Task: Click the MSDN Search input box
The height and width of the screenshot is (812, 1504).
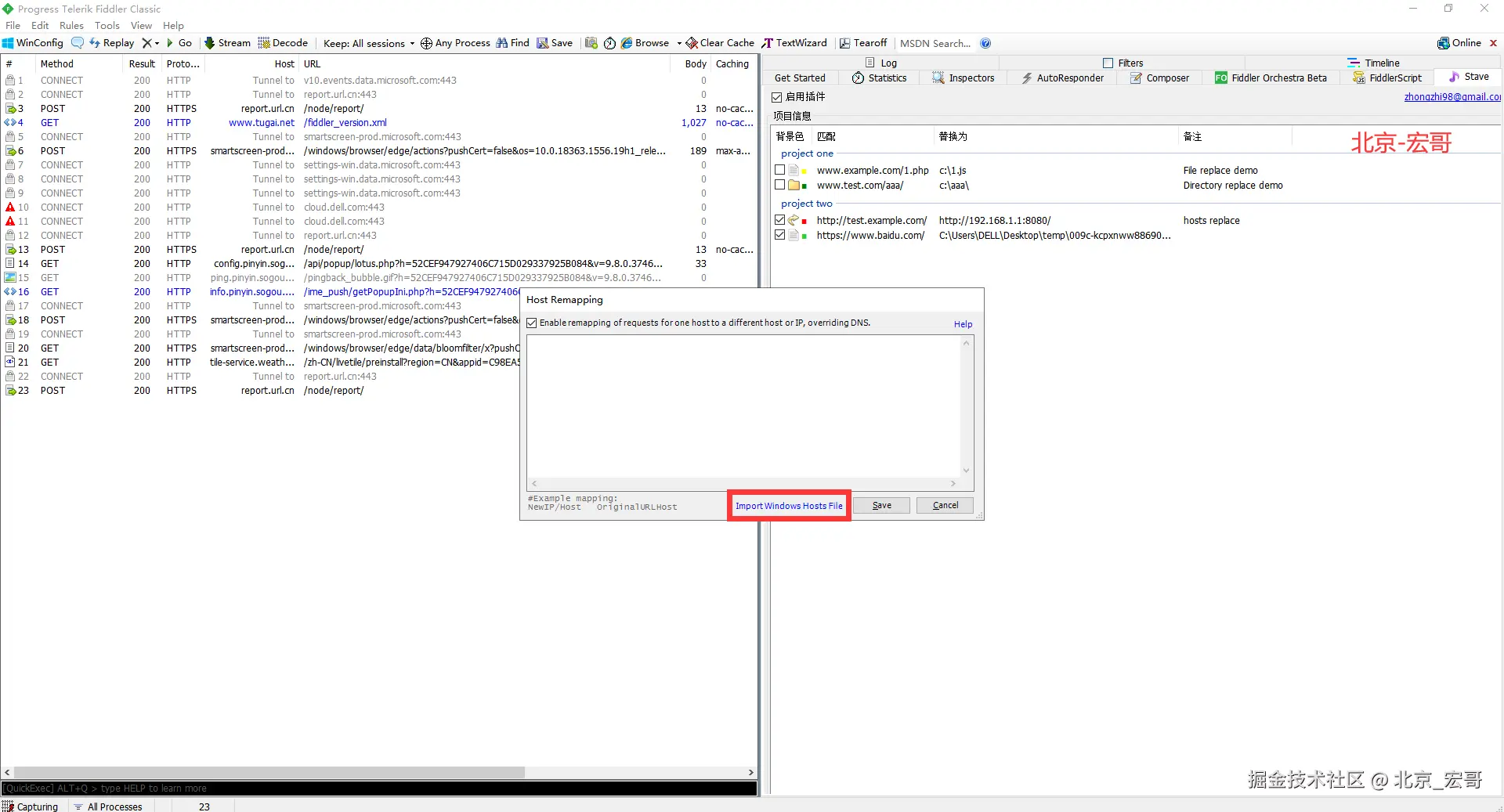Action: [935, 43]
